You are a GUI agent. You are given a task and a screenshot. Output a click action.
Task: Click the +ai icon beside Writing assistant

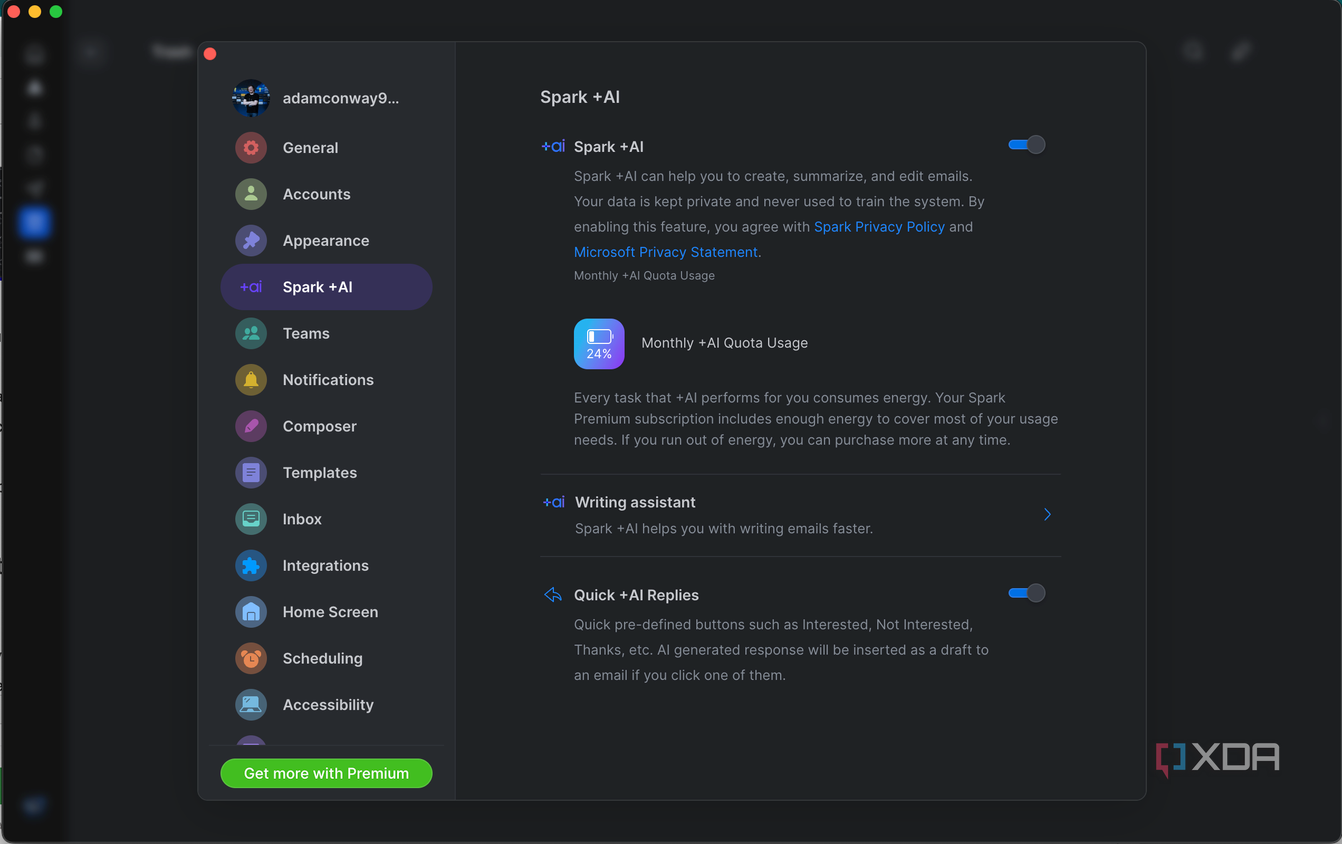[553, 502]
